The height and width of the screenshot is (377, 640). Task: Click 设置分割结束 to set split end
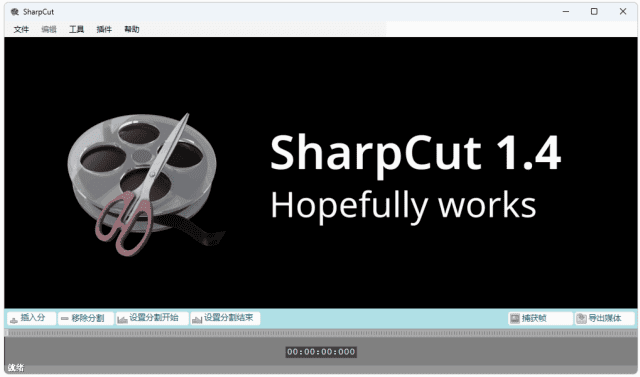[x=225, y=318]
